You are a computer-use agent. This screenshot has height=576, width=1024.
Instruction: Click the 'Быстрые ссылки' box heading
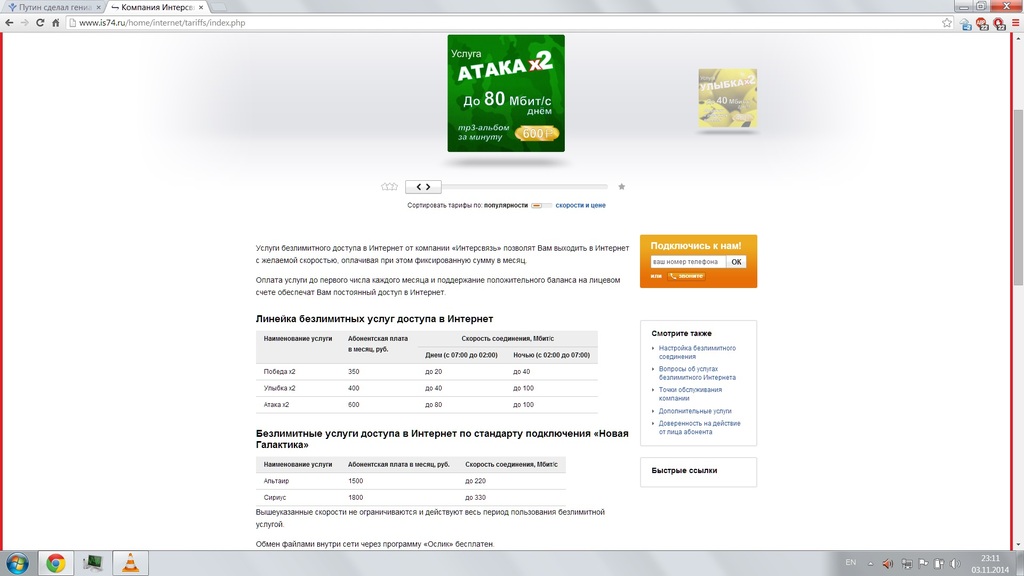coord(684,471)
